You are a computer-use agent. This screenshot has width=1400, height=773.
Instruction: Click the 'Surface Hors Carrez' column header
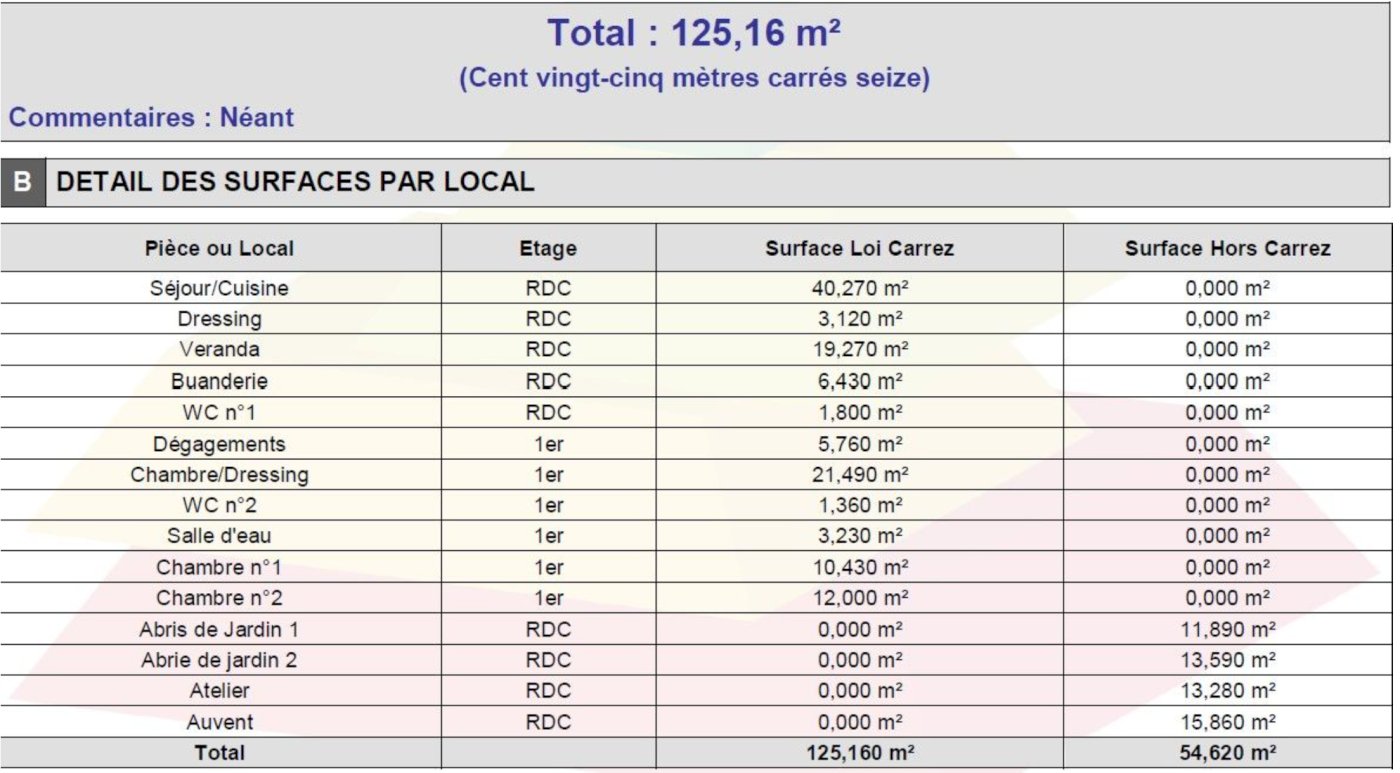(x=1227, y=248)
